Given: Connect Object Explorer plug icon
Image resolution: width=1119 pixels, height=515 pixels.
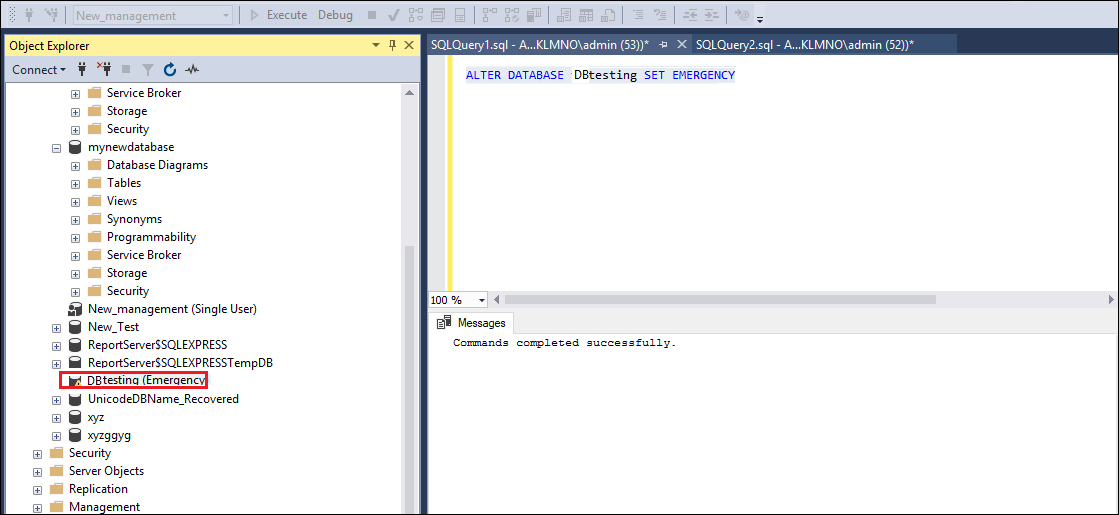Looking at the screenshot, I should click(x=82, y=69).
